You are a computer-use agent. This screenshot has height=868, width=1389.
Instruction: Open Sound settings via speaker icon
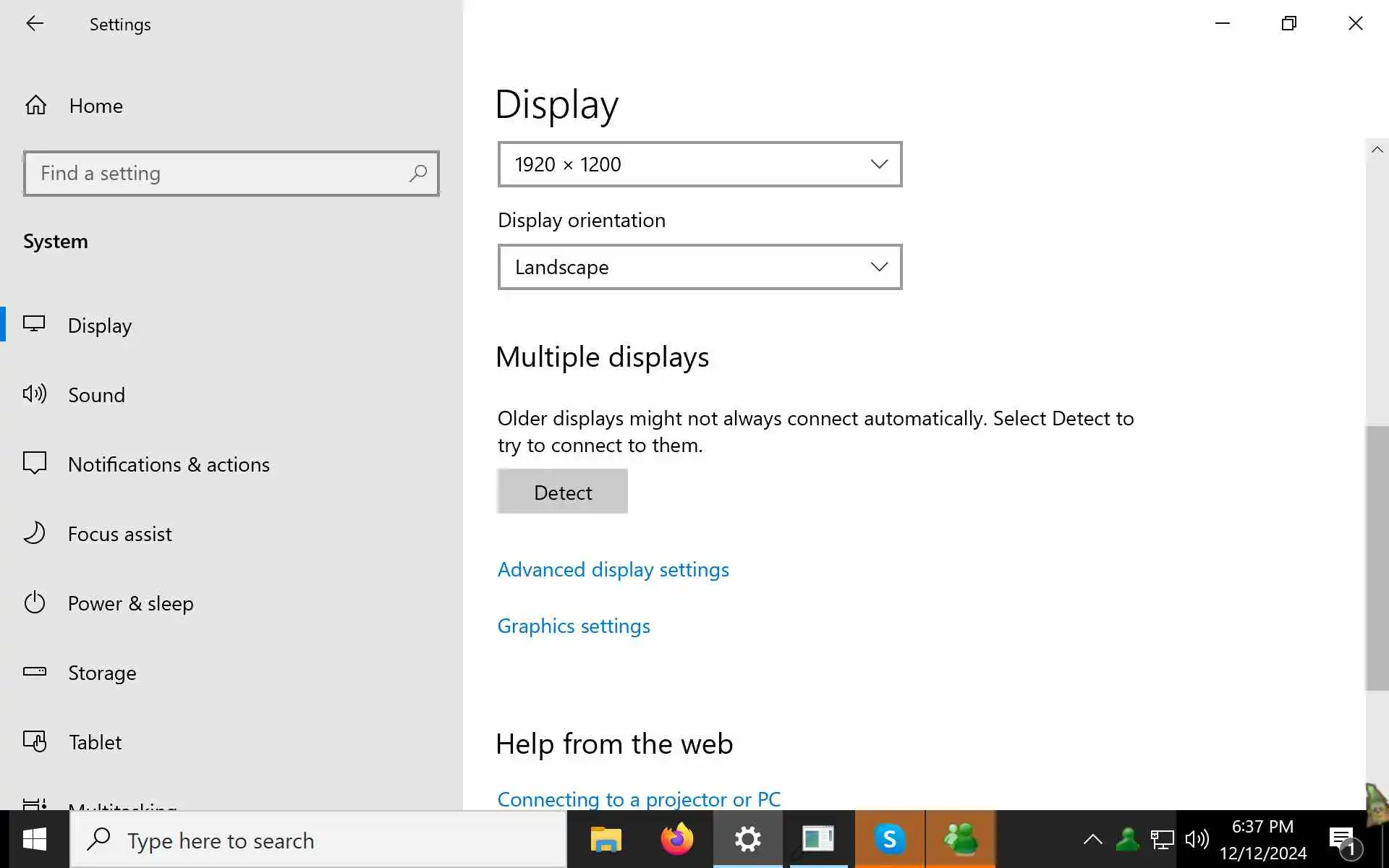[35, 394]
